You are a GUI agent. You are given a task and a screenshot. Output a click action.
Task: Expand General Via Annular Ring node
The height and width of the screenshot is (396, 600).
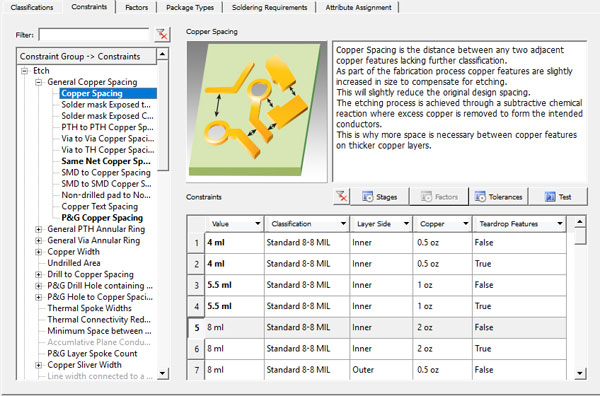[x=38, y=241]
